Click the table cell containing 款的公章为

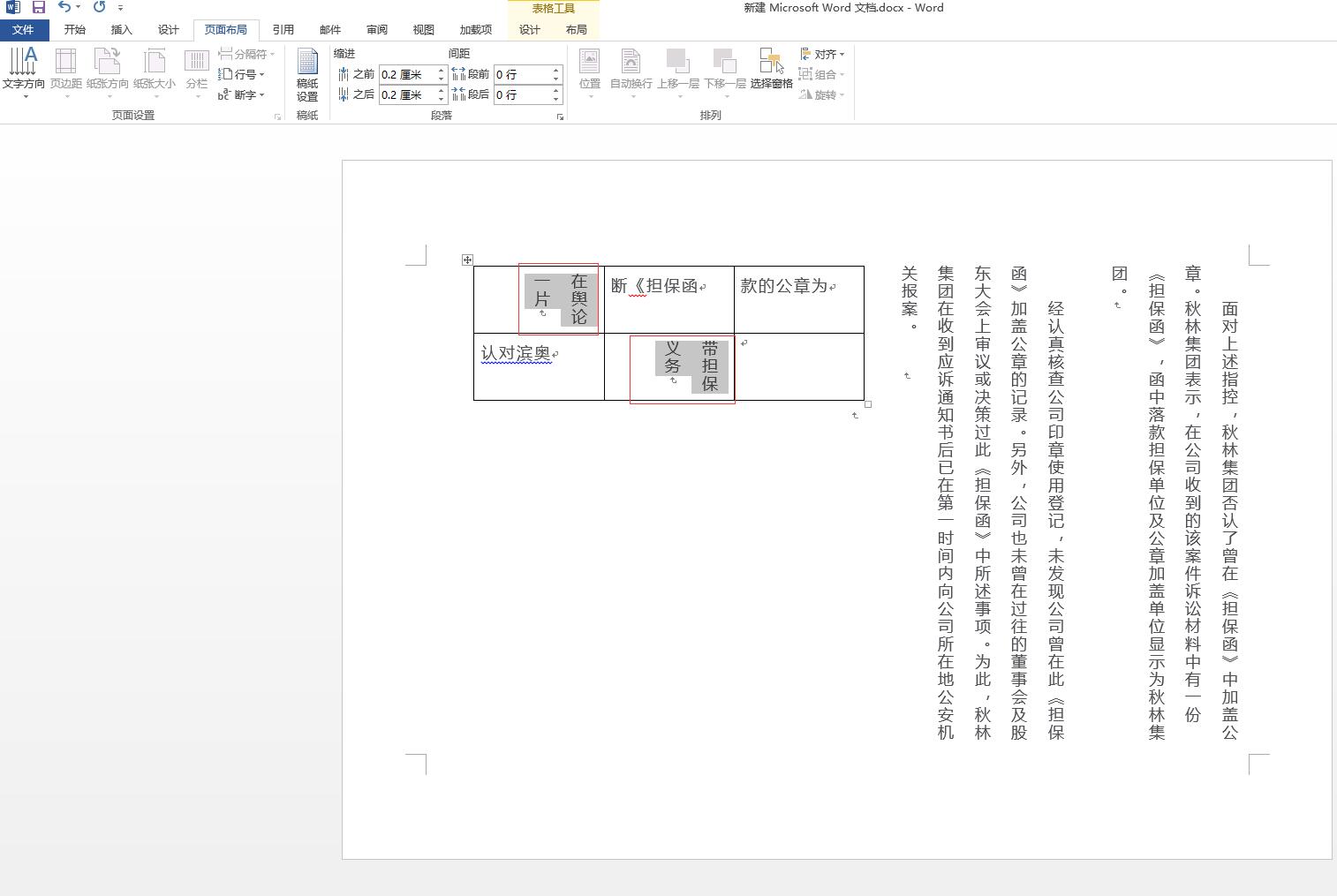point(799,299)
